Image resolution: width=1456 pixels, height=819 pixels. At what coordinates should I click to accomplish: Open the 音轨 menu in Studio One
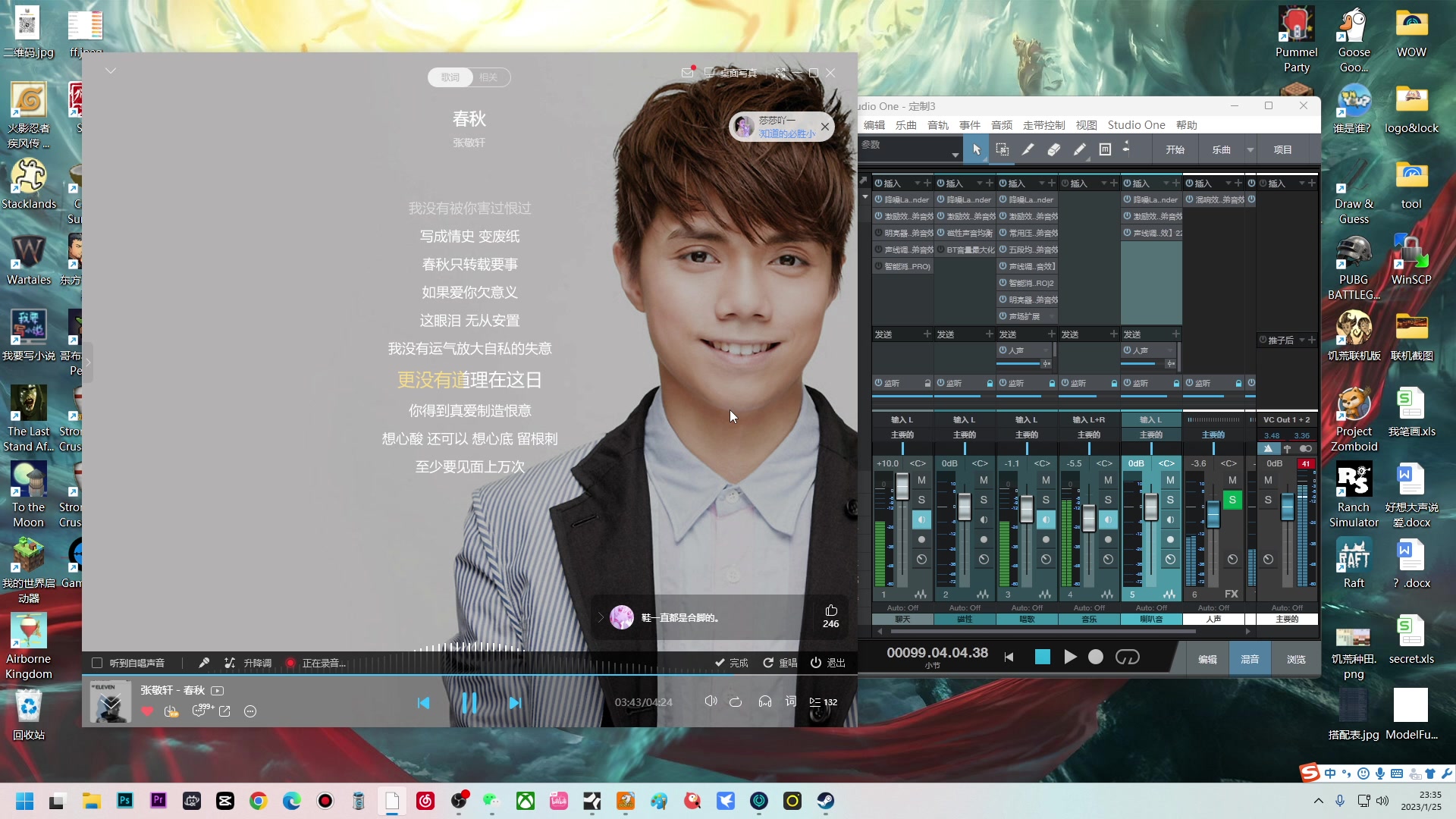938,125
